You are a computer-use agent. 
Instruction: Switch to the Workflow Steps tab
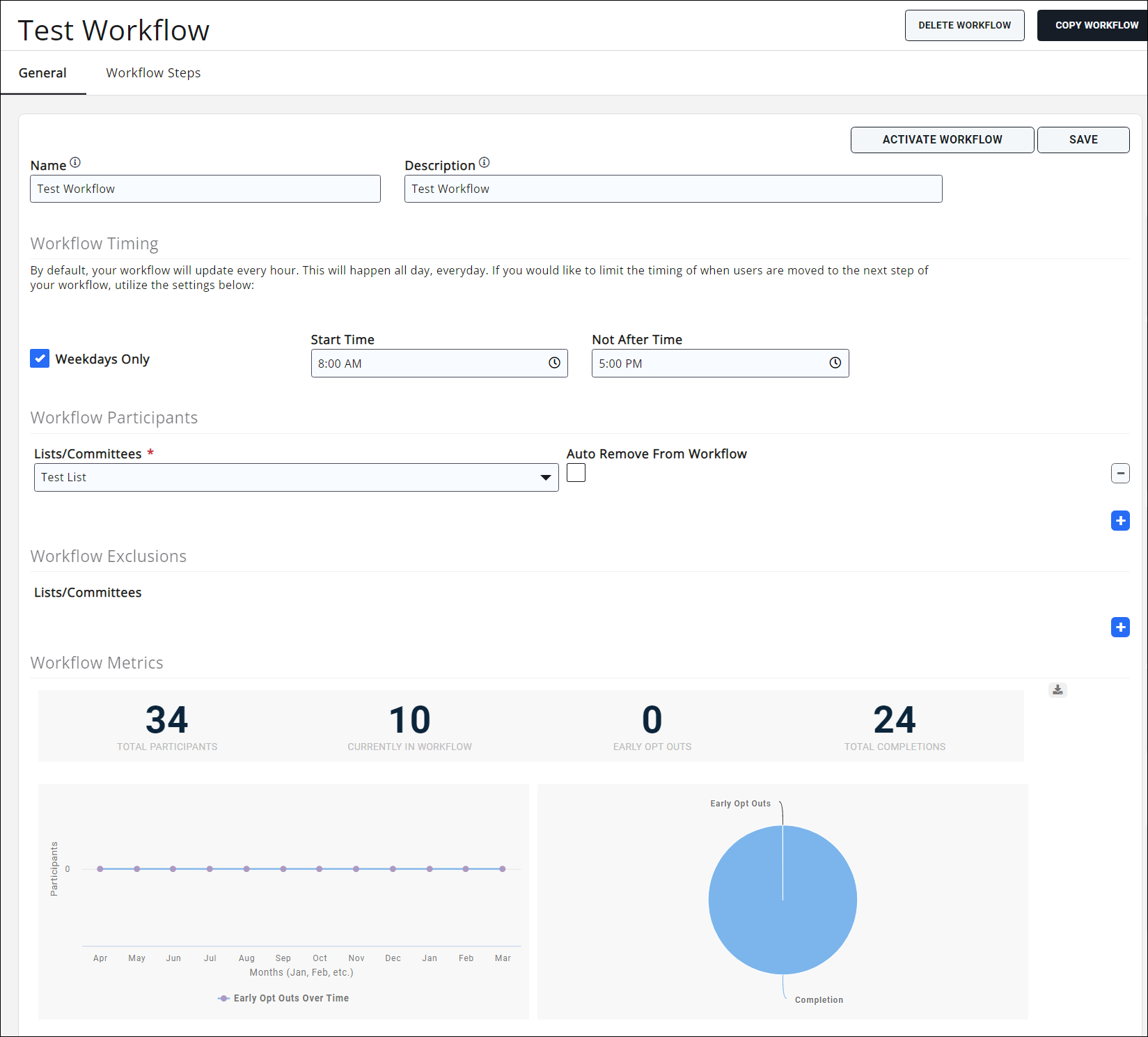(153, 73)
